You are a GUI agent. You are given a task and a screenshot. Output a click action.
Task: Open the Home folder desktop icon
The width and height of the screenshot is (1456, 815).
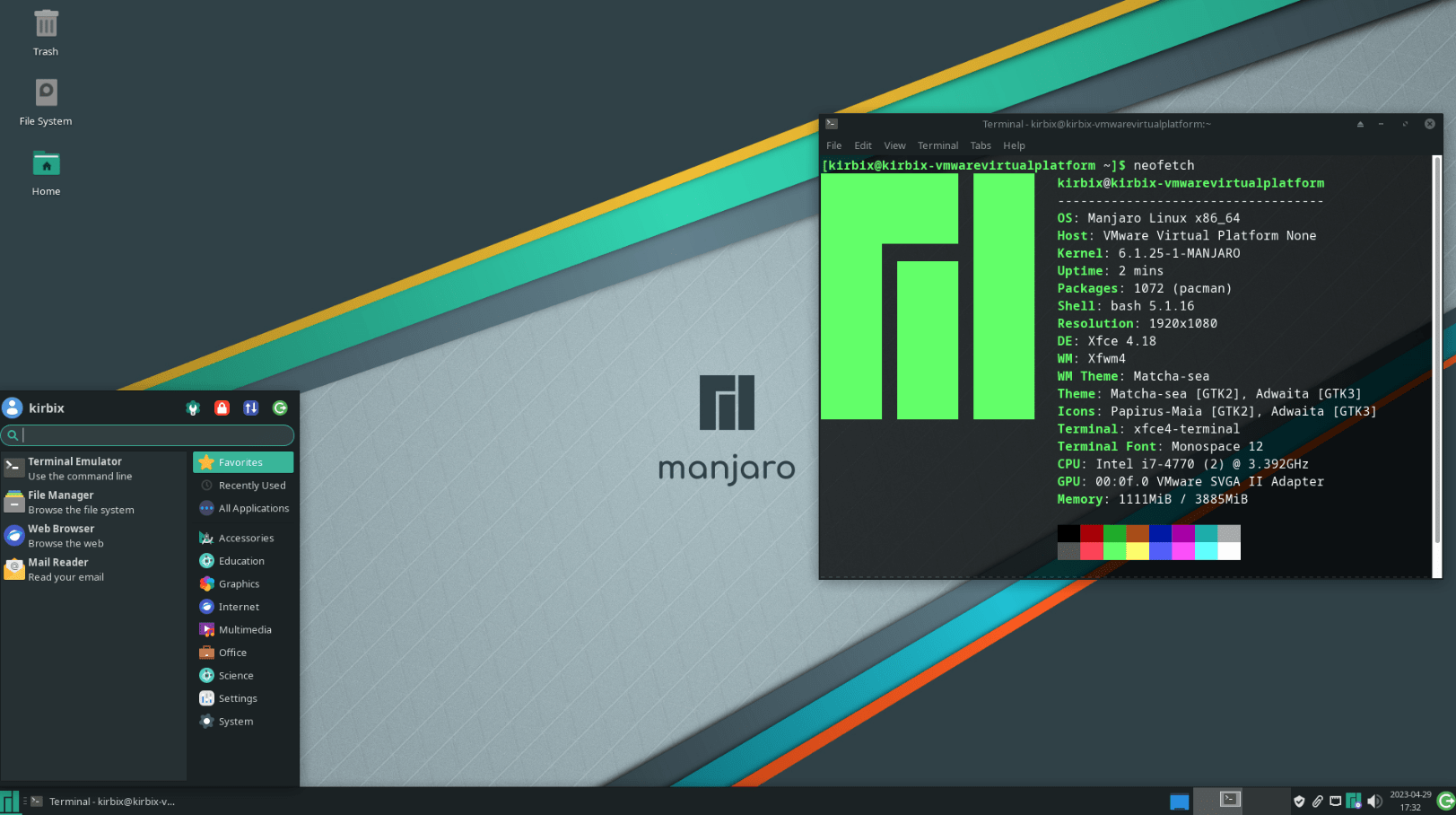coord(46,171)
